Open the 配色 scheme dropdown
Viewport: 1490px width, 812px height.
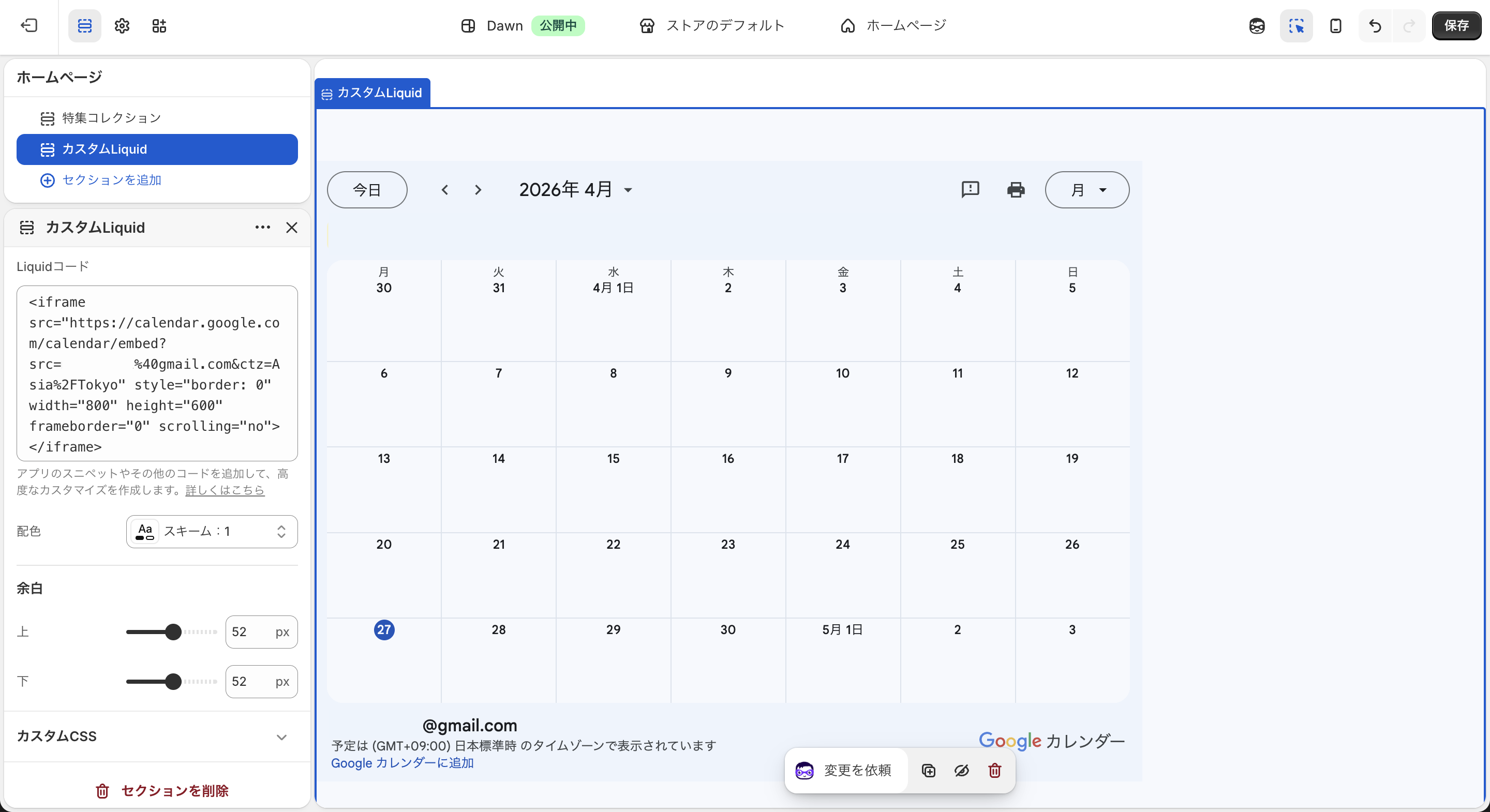click(211, 532)
